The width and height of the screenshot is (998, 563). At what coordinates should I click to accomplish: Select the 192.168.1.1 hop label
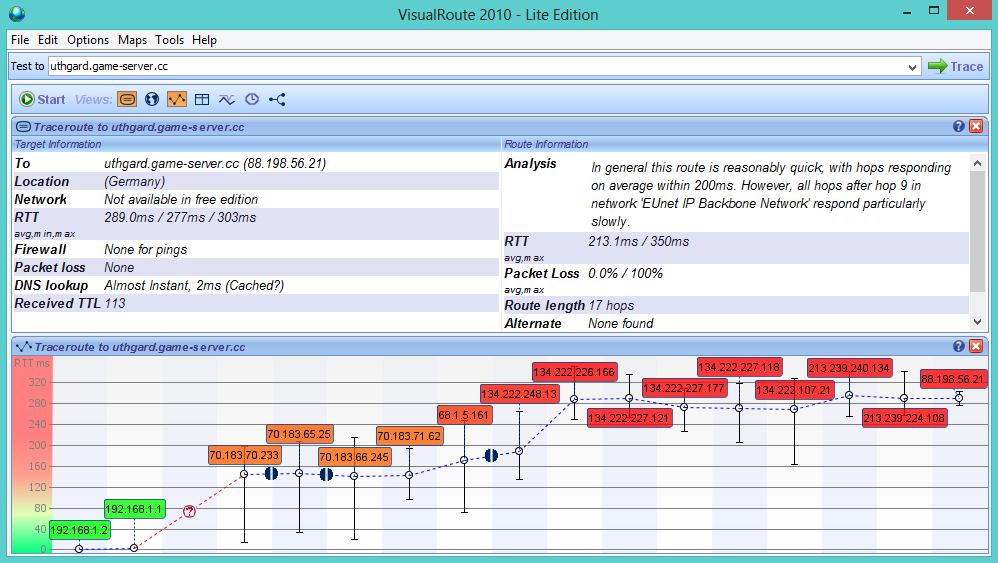(134, 509)
